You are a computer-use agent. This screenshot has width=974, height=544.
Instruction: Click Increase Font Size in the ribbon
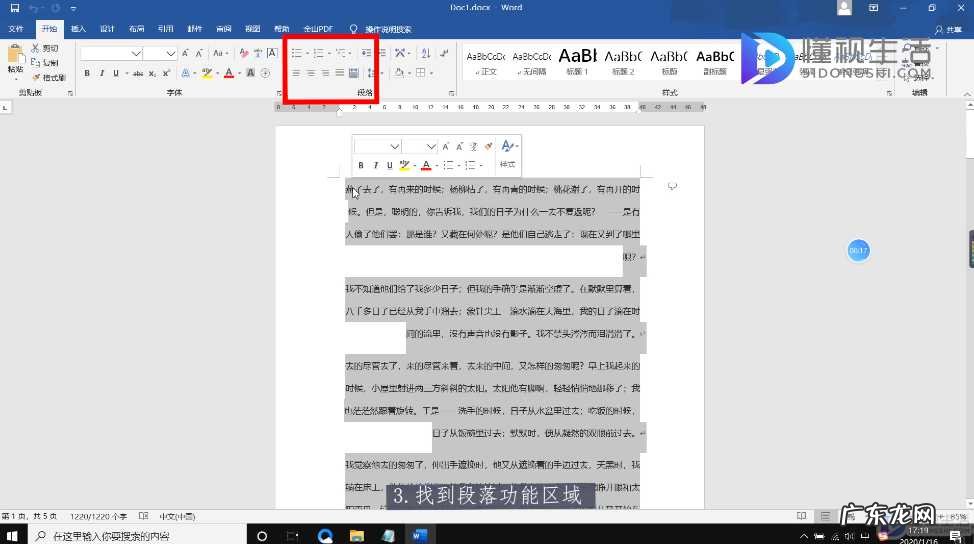point(185,53)
